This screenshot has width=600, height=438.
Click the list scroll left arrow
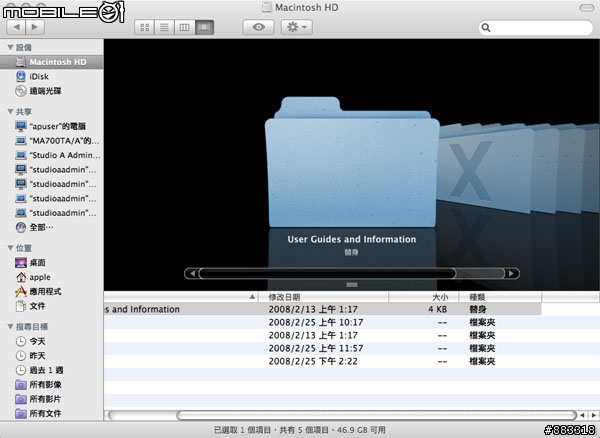pyautogui.click(x=582, y=415)
